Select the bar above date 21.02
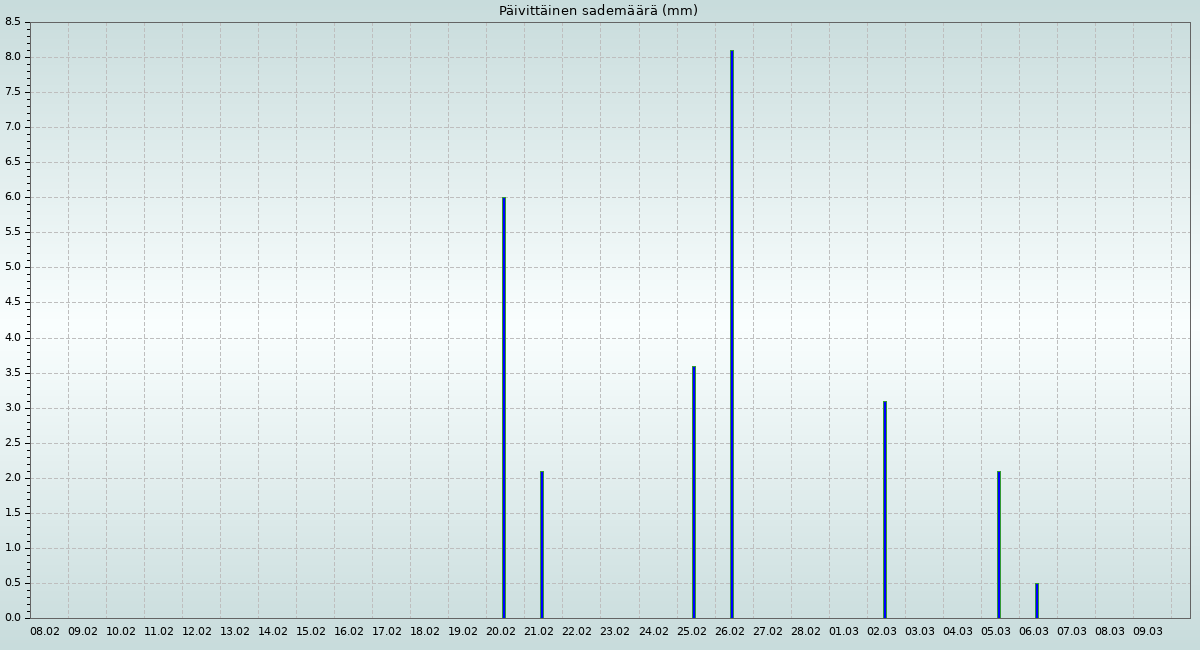The height and width of the screenshot is (650, 1200). pyautogui.click(x=541, y=544)
